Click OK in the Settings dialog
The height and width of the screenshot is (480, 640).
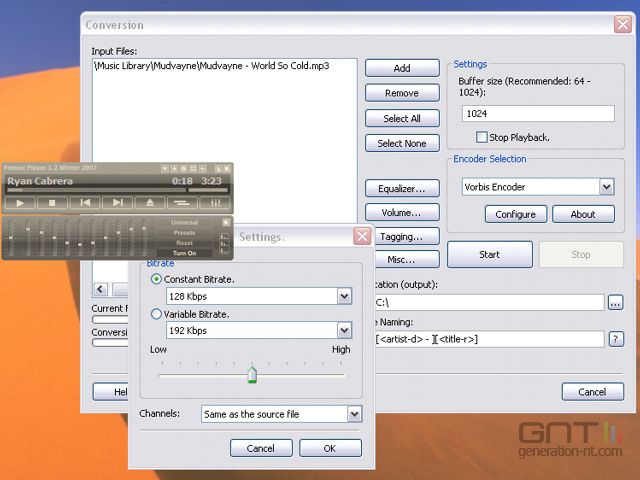(x=330, y=448)
